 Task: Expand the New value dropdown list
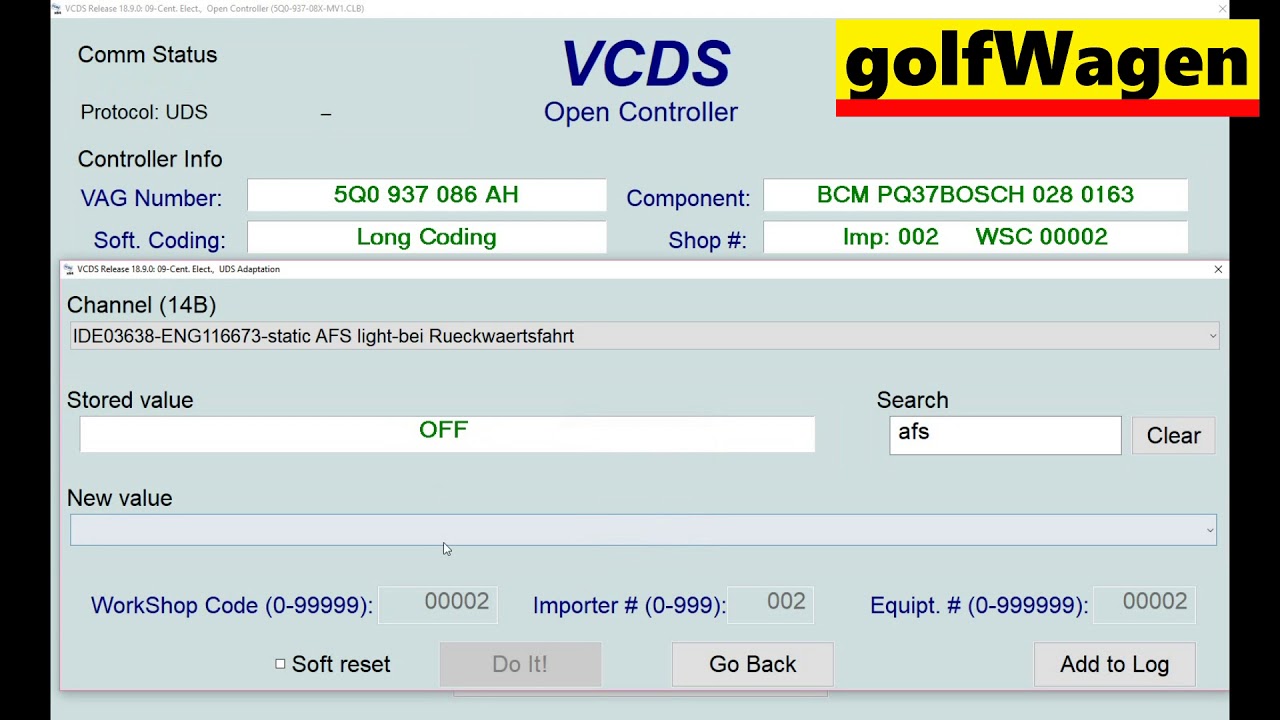[x=643, y=530]
